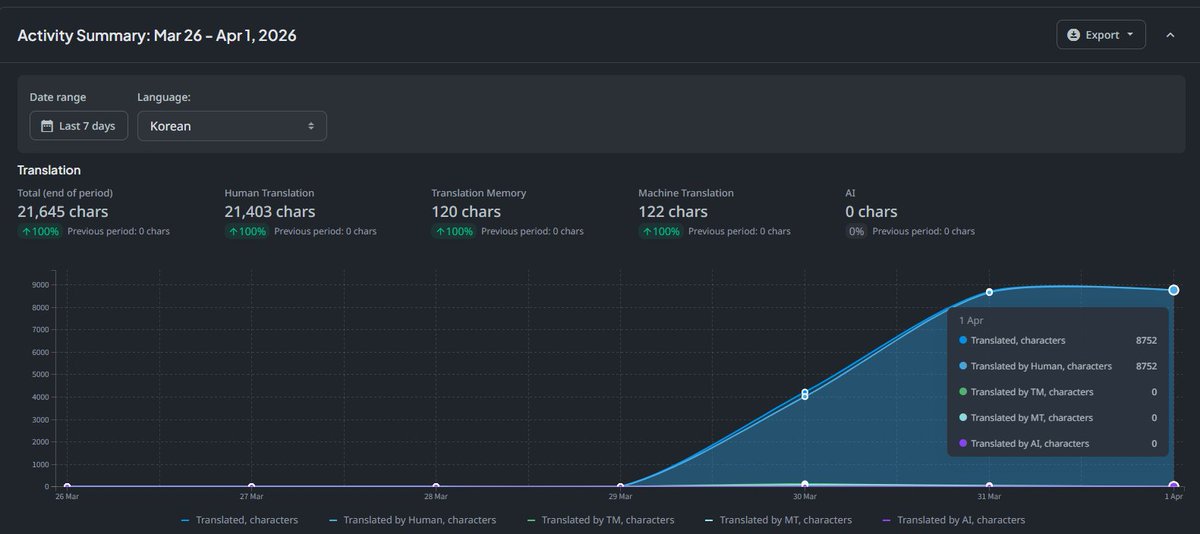Click the 100% badge under Machine Translation
Screen dimensions: 1200x534
pyautogui.click(x=661, y=231)
